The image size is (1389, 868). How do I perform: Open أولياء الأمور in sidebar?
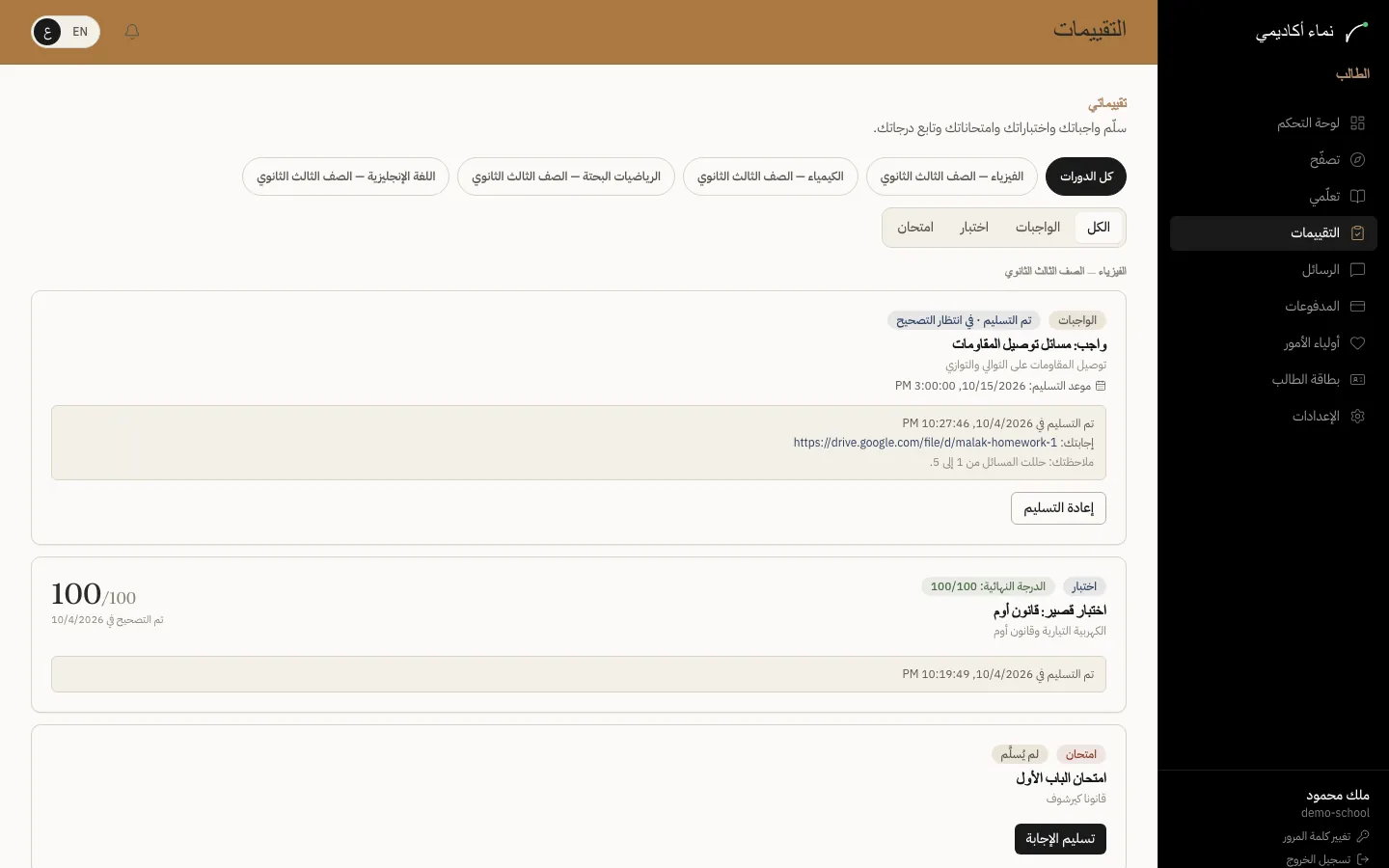(x=1273, y=343)
